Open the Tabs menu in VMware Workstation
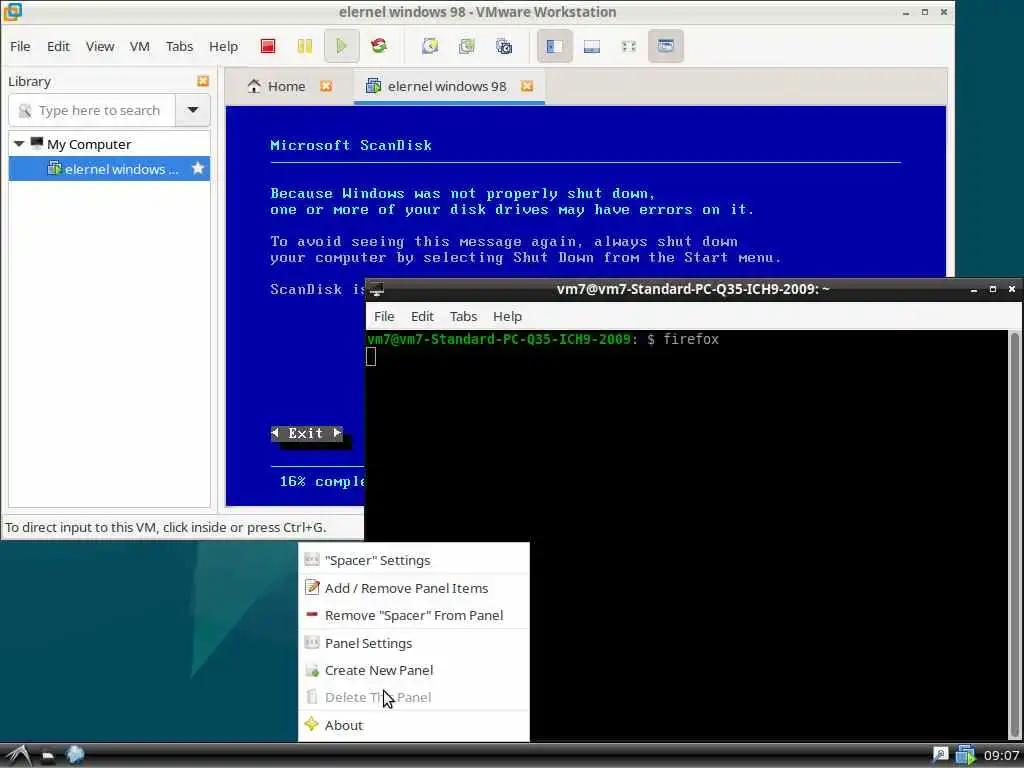This screenshot has height=768, width=1024. [179, 46]
